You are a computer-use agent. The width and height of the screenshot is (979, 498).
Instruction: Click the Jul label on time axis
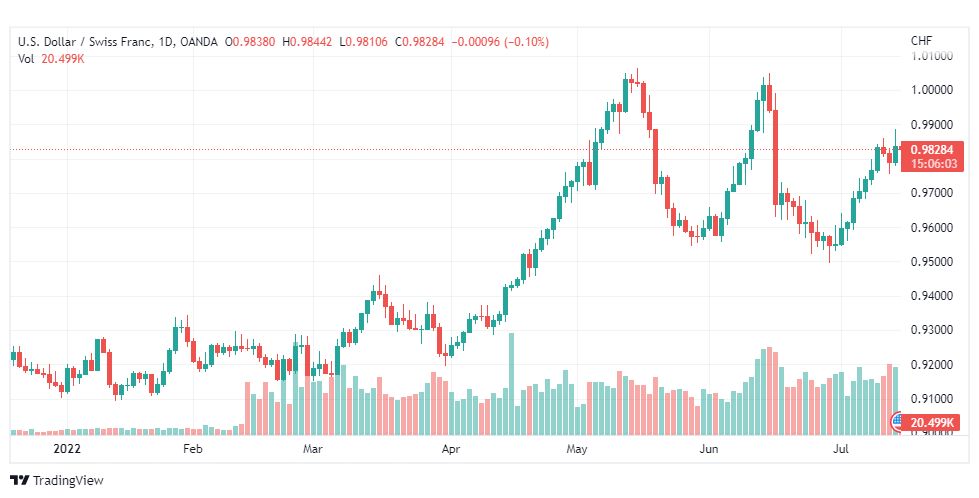coord(842,449)
